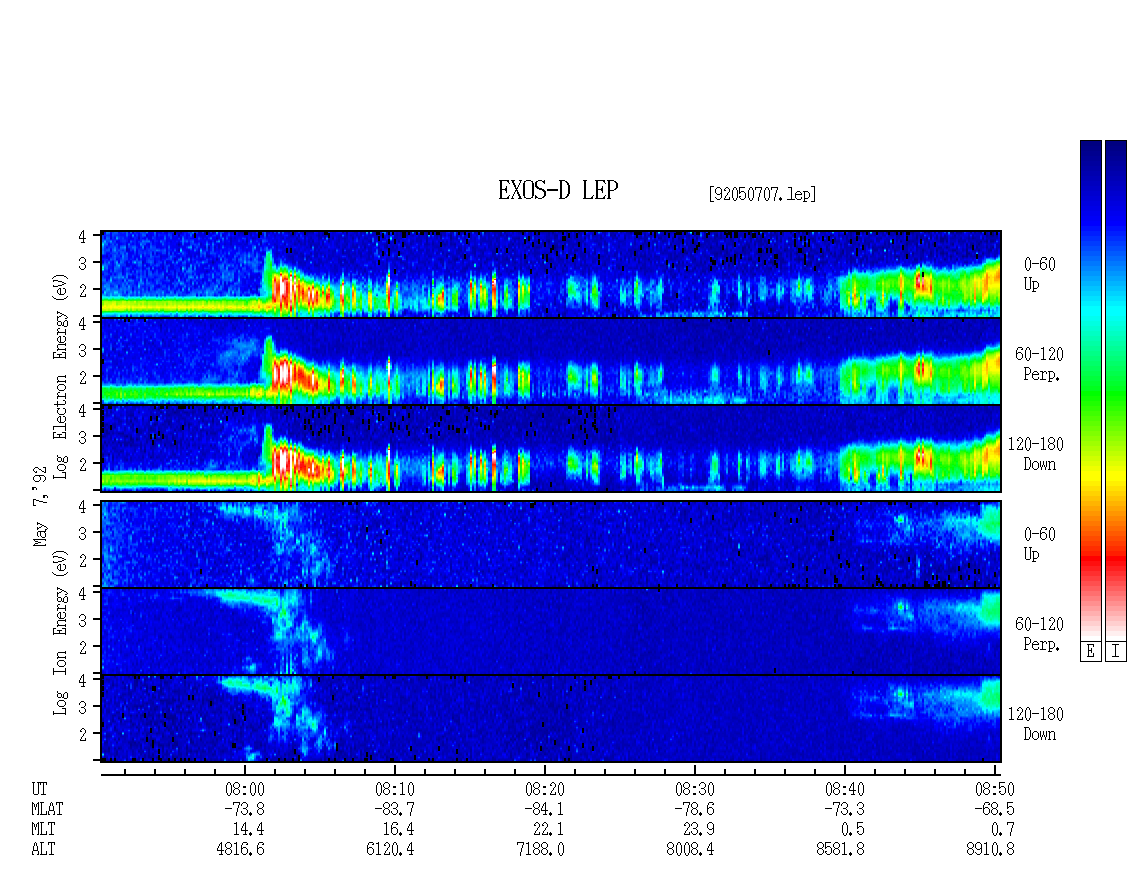Select the 08:50 time tick label

[994, 789]
